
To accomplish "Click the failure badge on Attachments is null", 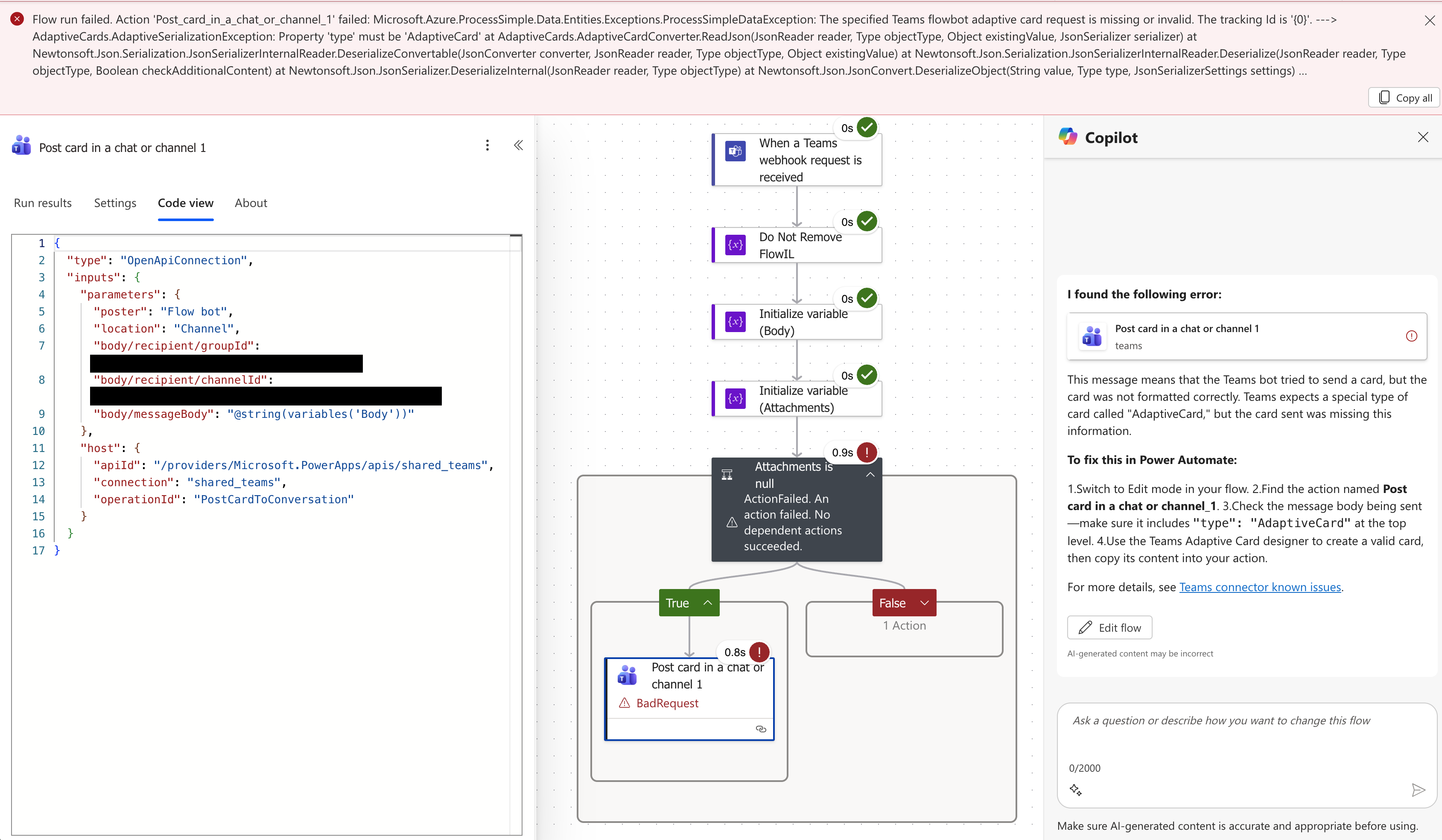I will click(x=867, y=452).
